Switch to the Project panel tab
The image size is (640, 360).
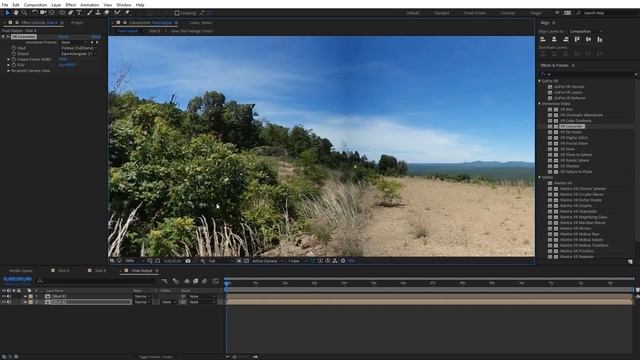[77, 23]
